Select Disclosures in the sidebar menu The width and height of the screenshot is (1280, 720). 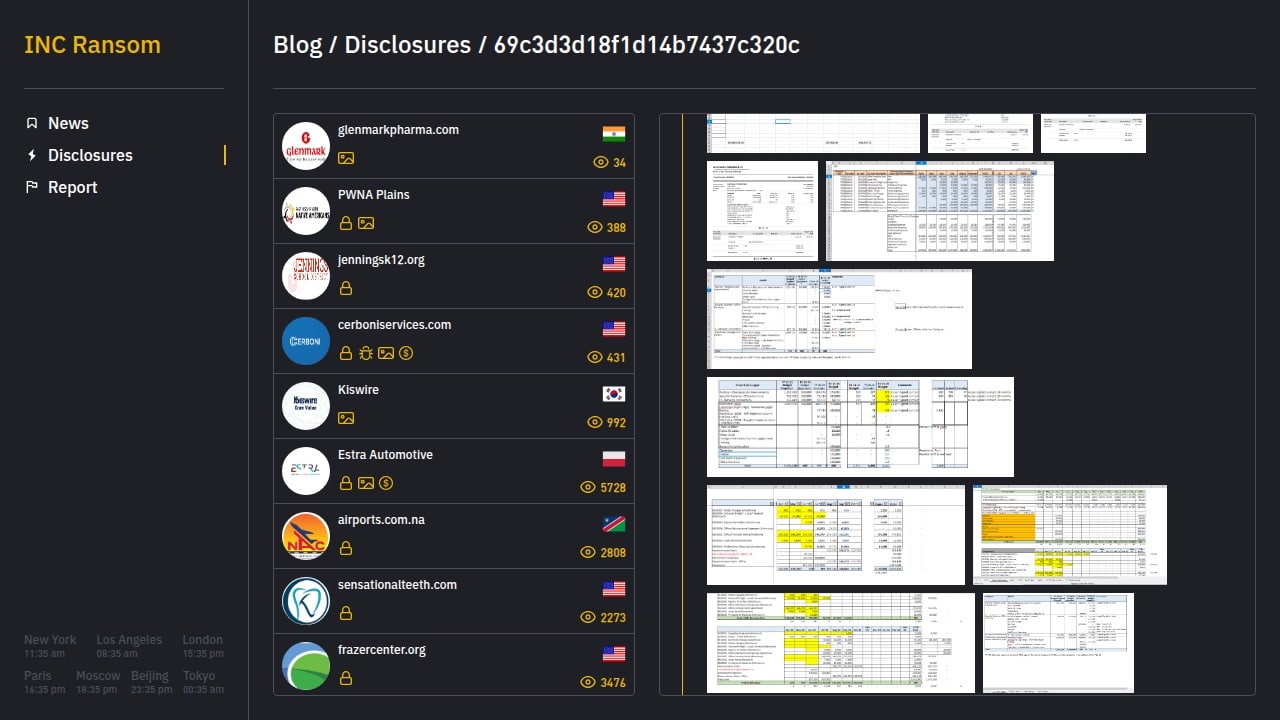tap(90, 155)
